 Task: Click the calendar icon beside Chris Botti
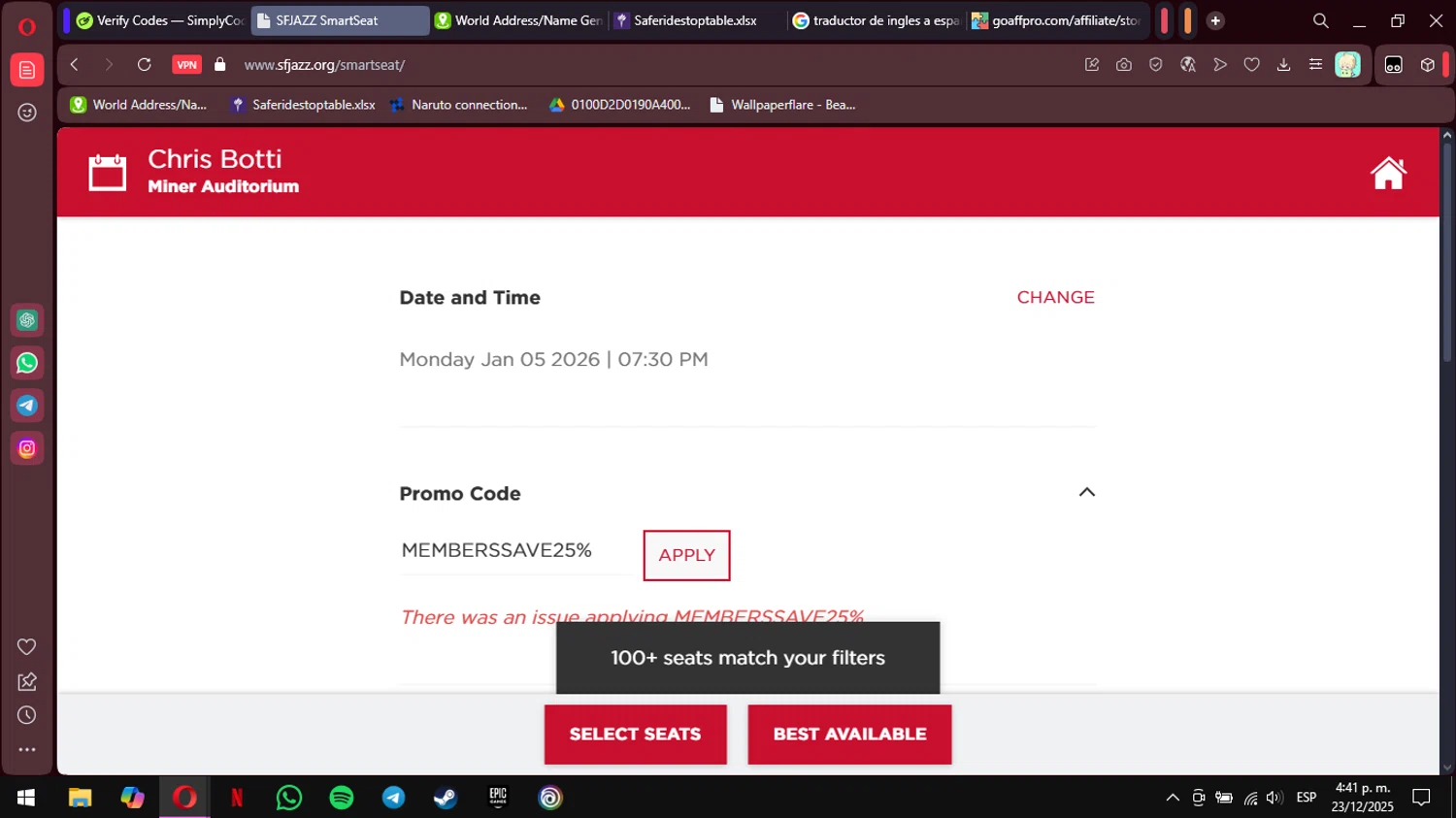click(108, 173)
